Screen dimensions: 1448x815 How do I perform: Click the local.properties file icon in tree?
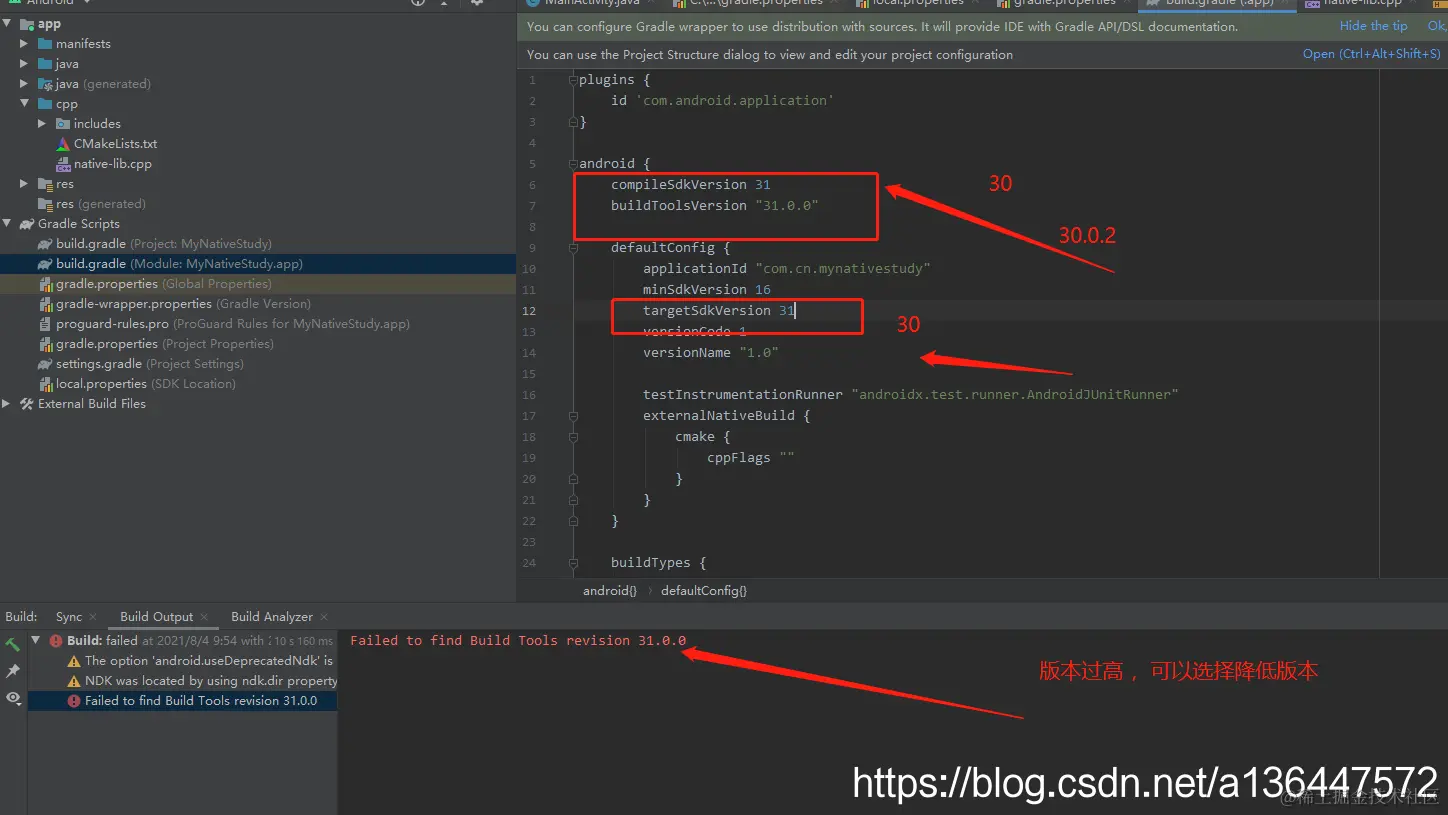[45, 384]
